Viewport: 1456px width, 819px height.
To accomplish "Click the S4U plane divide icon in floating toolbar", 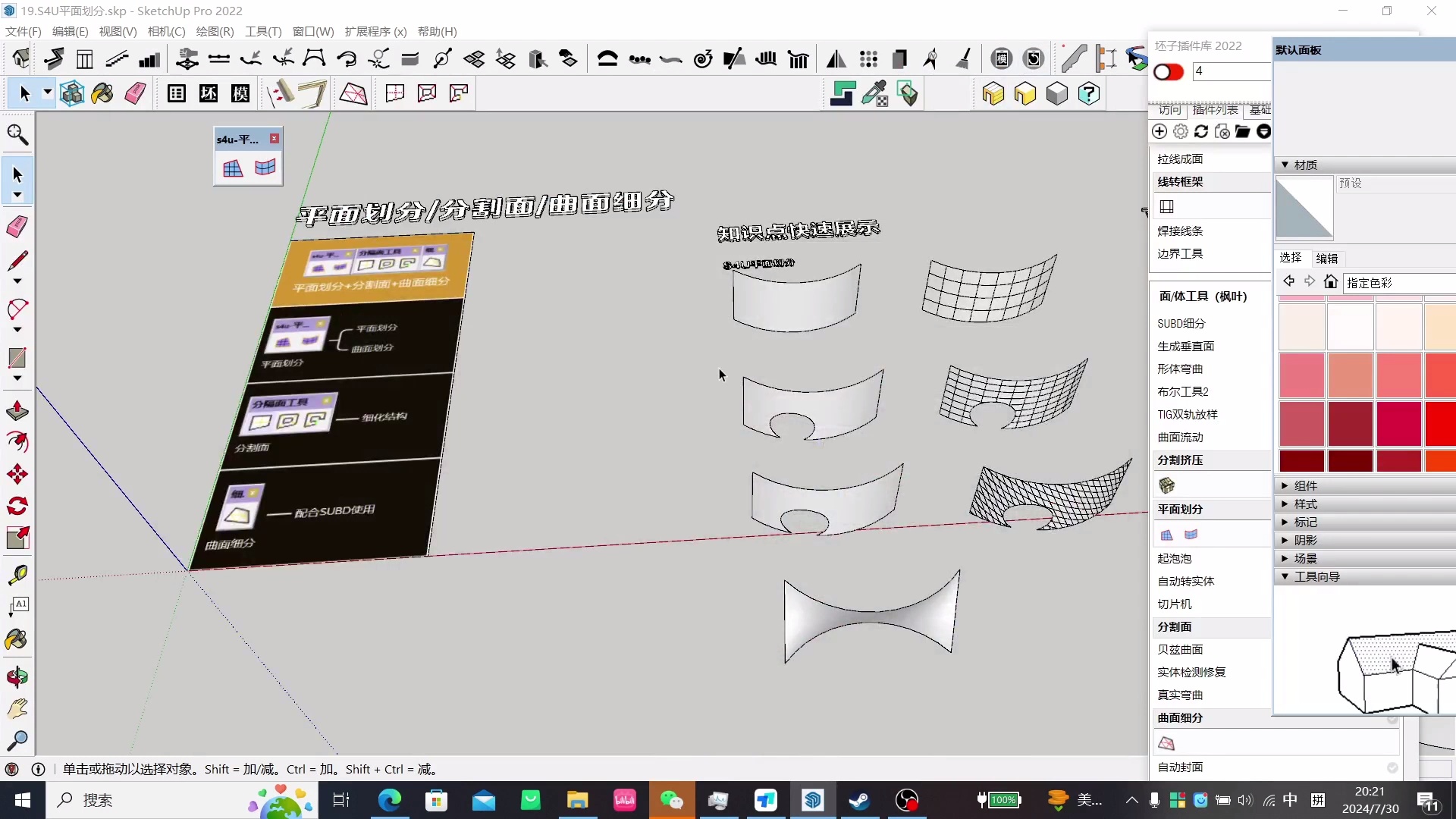I will click(233, 168).
